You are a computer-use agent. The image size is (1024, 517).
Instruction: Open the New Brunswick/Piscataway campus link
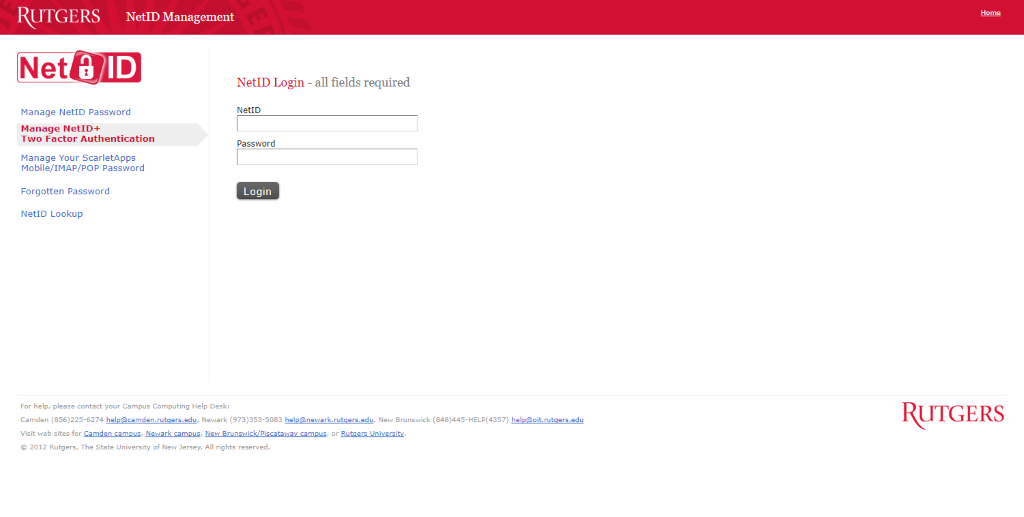(x=265, y=434)
